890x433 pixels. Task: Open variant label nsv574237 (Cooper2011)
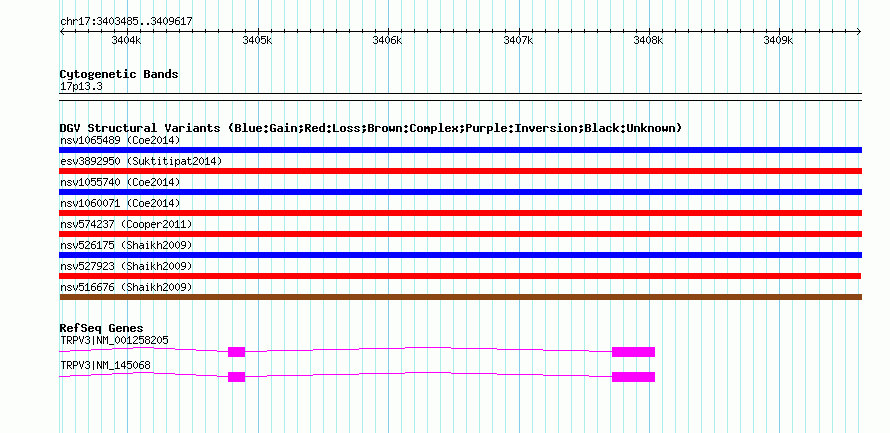pos(127,224)
